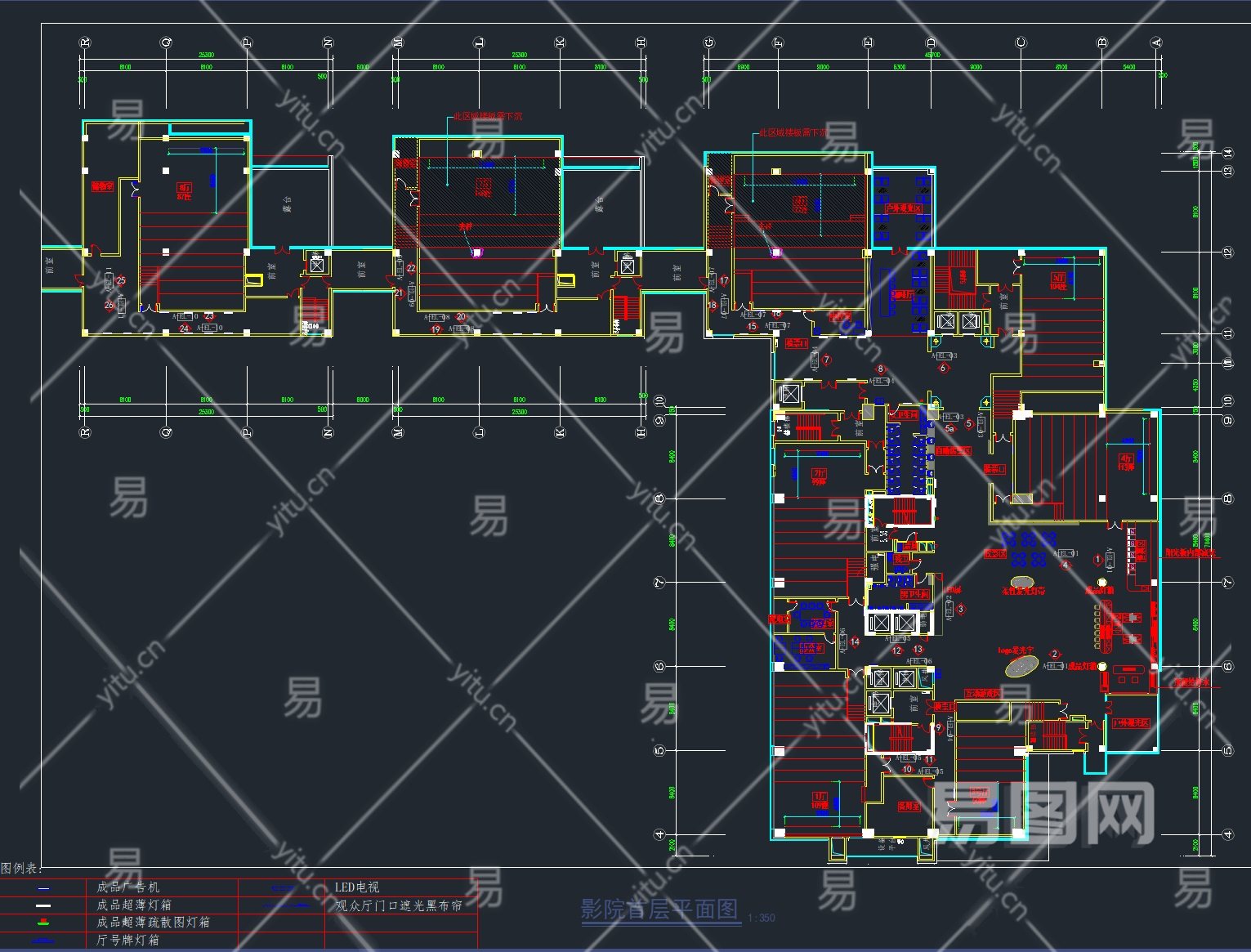Click the legend heading "图例表:"
The width and height of the screenshot is (1251, 952).
click(21, 869)
